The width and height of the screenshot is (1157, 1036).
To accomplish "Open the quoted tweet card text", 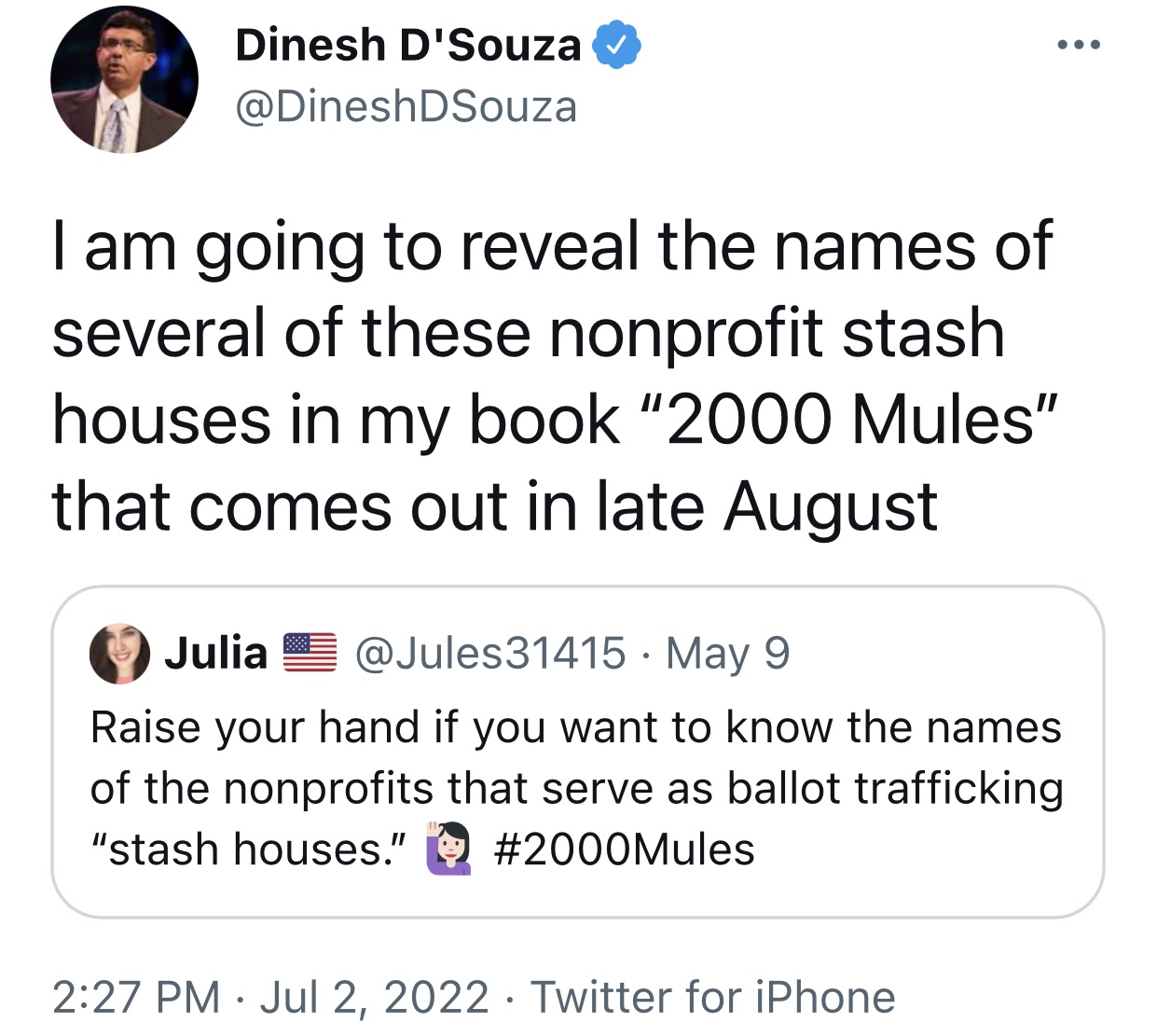I will (577, 788).
